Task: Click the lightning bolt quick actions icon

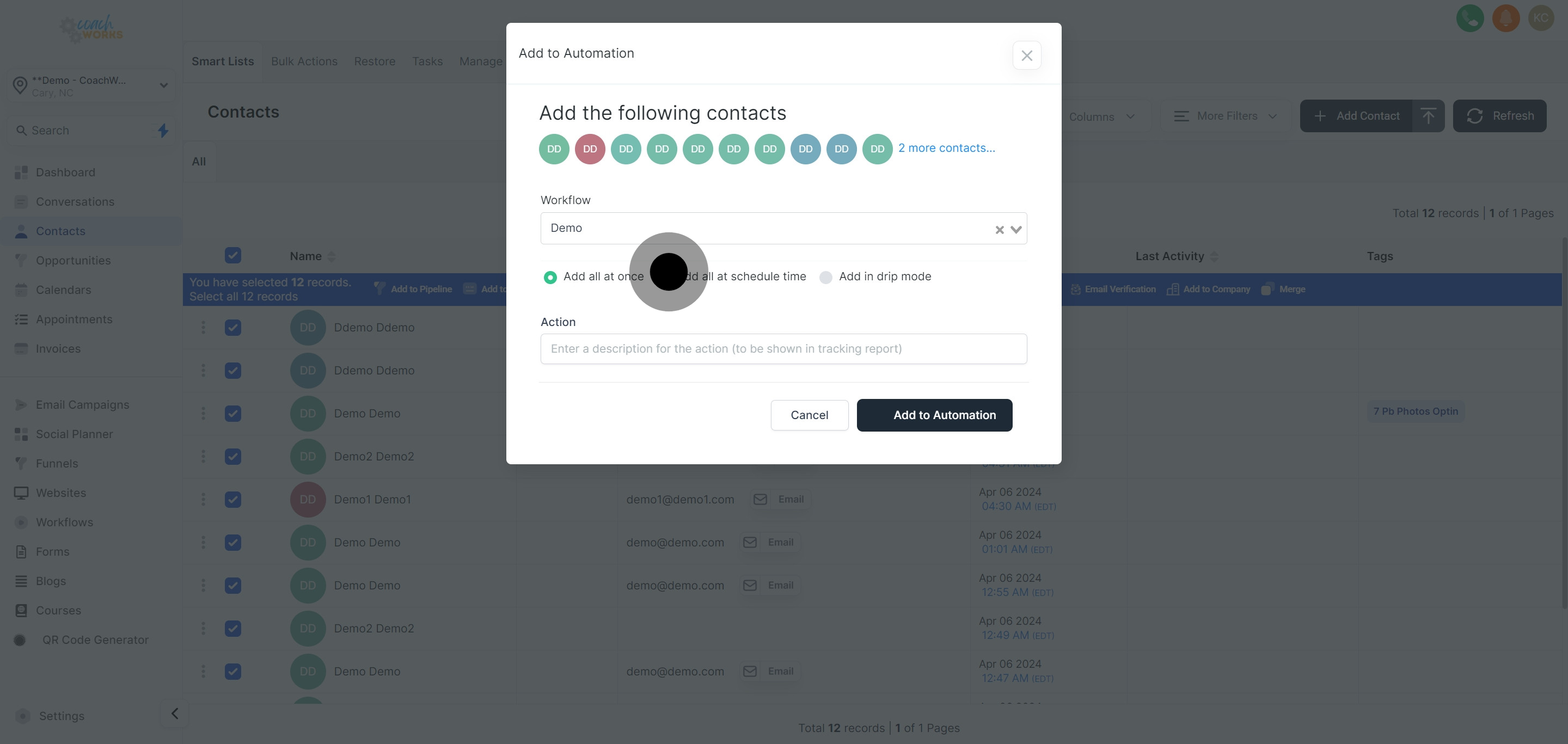Action: tap(163, 130)
